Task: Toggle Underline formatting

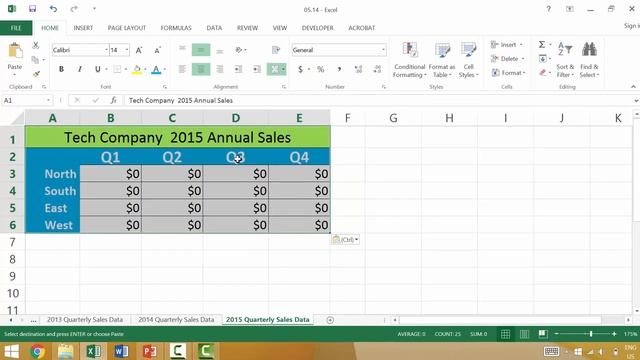Action: pos(98,69)
